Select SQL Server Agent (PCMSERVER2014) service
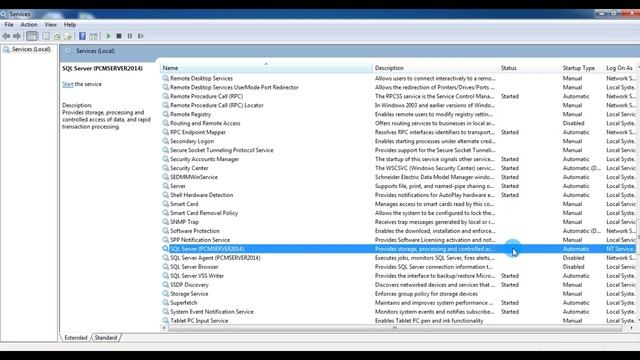This screenshot has width=640, height=360. (x=215, y=258)
